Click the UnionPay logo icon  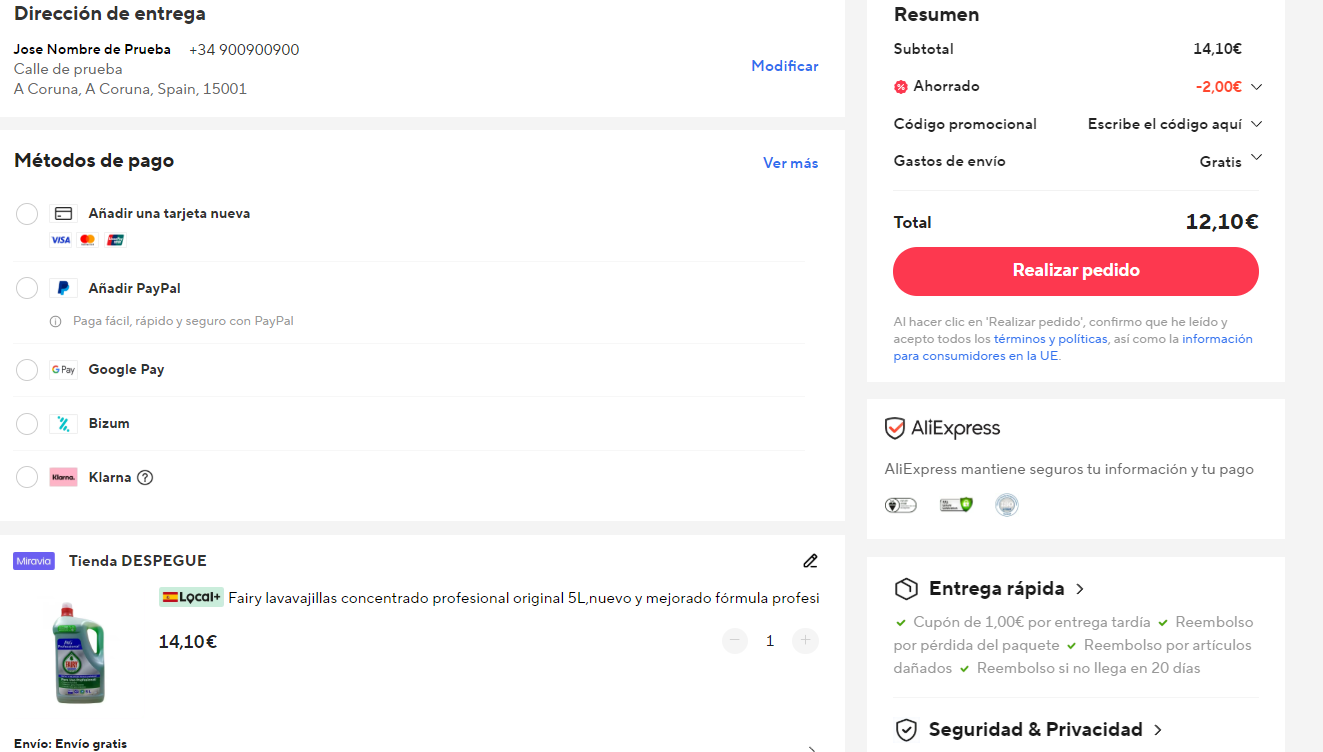pyautogui.click(x=115, y=240)
